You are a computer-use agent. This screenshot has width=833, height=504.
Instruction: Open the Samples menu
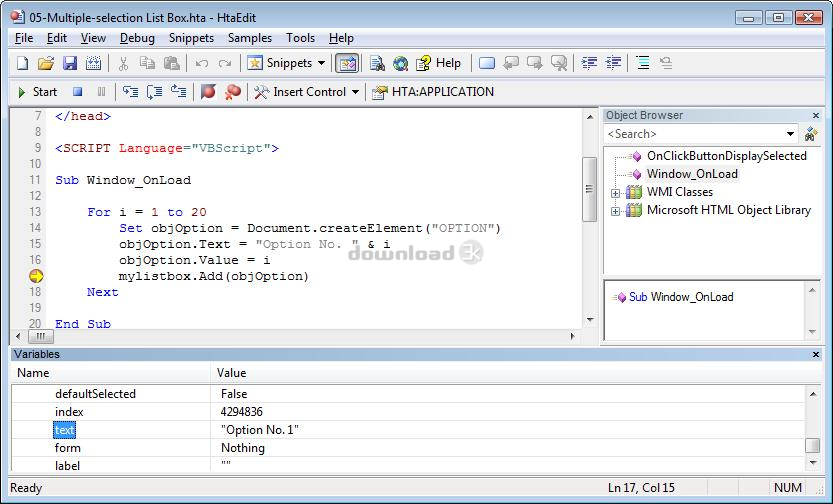pos(250,38)
